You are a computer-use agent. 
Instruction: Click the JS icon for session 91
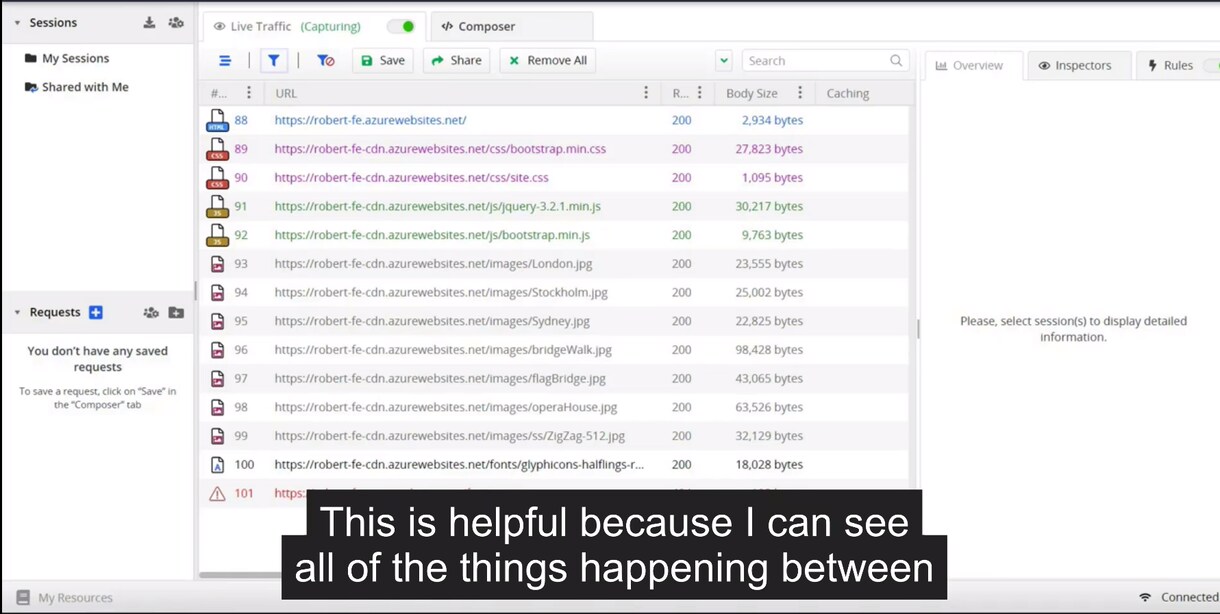pyautogui.click(x=217, y=207)
